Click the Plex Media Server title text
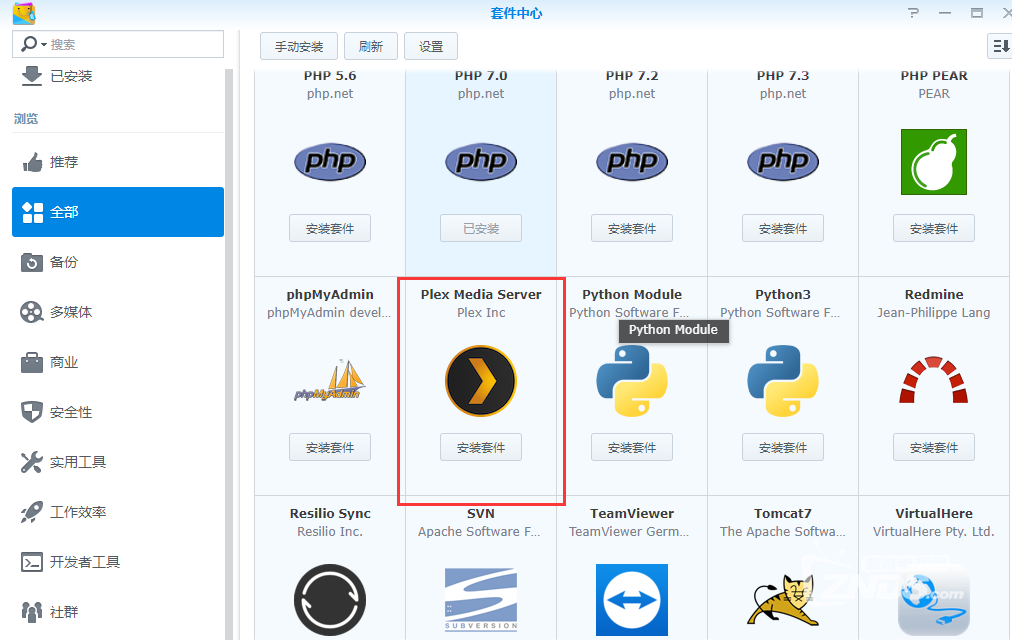1012x640 pixels. click(x=481, y=294)
